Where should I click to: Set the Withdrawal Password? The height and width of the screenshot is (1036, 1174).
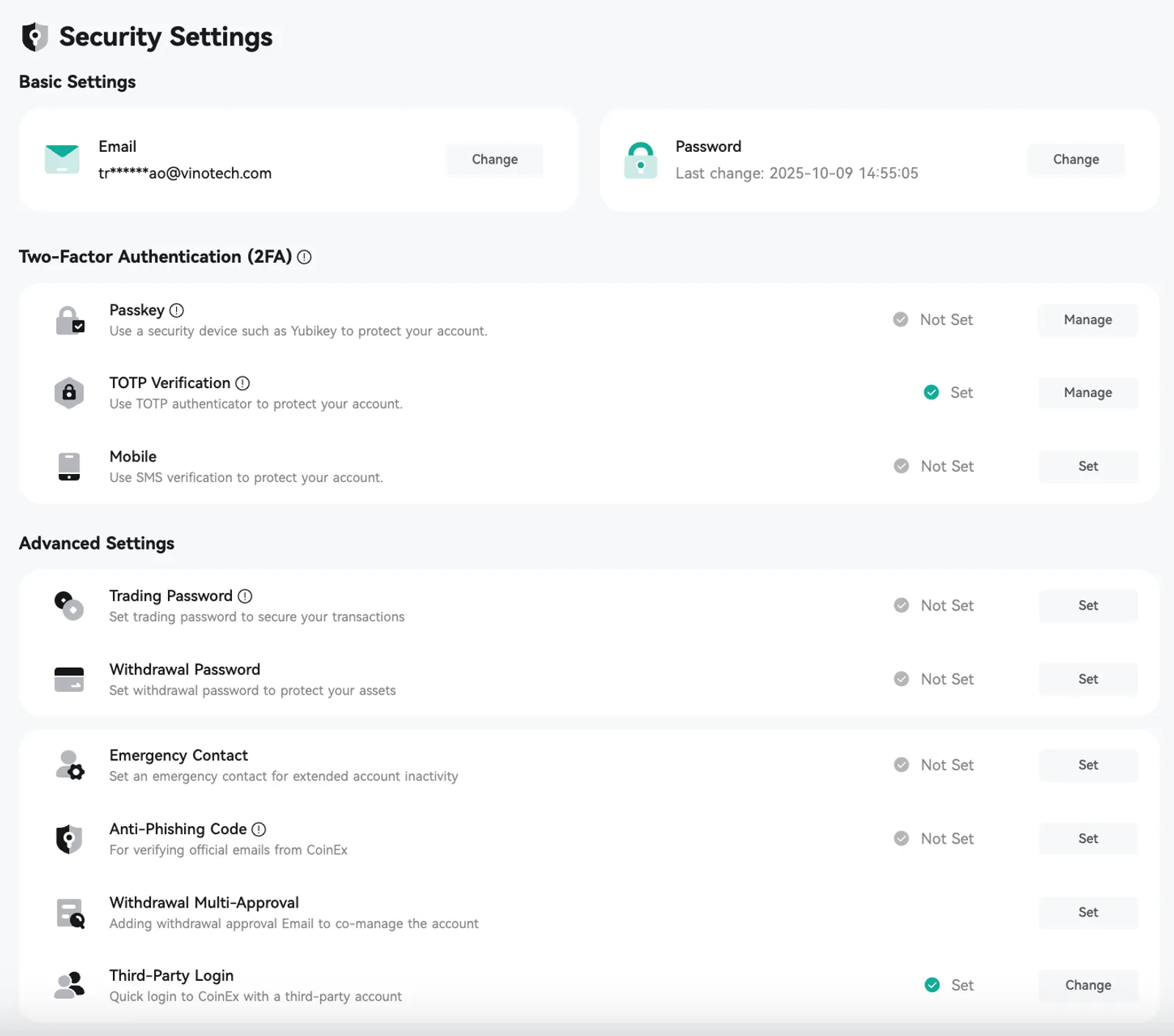tap(1088, 679)
